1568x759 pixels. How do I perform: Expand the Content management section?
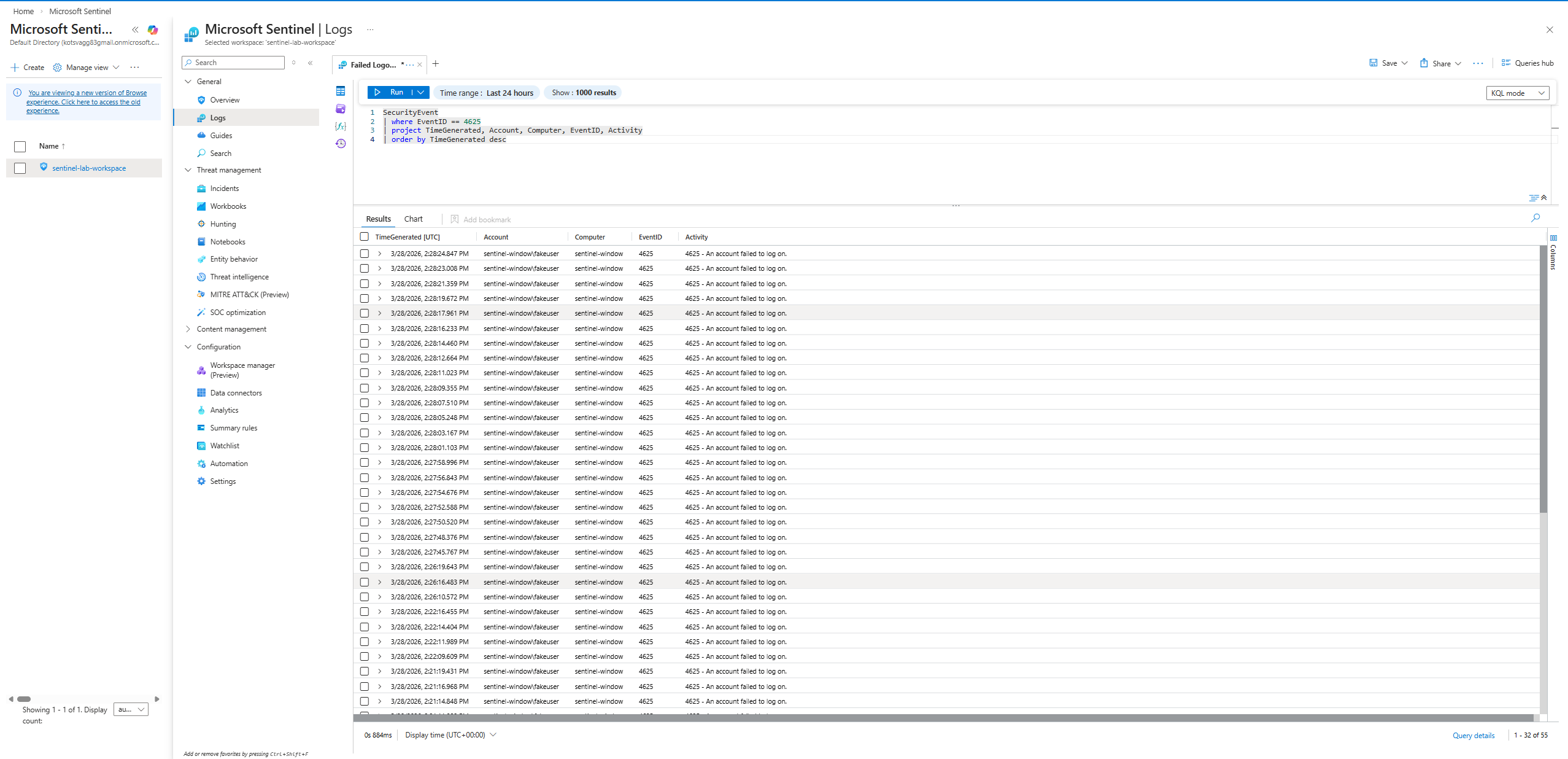(x=188, y=329)
